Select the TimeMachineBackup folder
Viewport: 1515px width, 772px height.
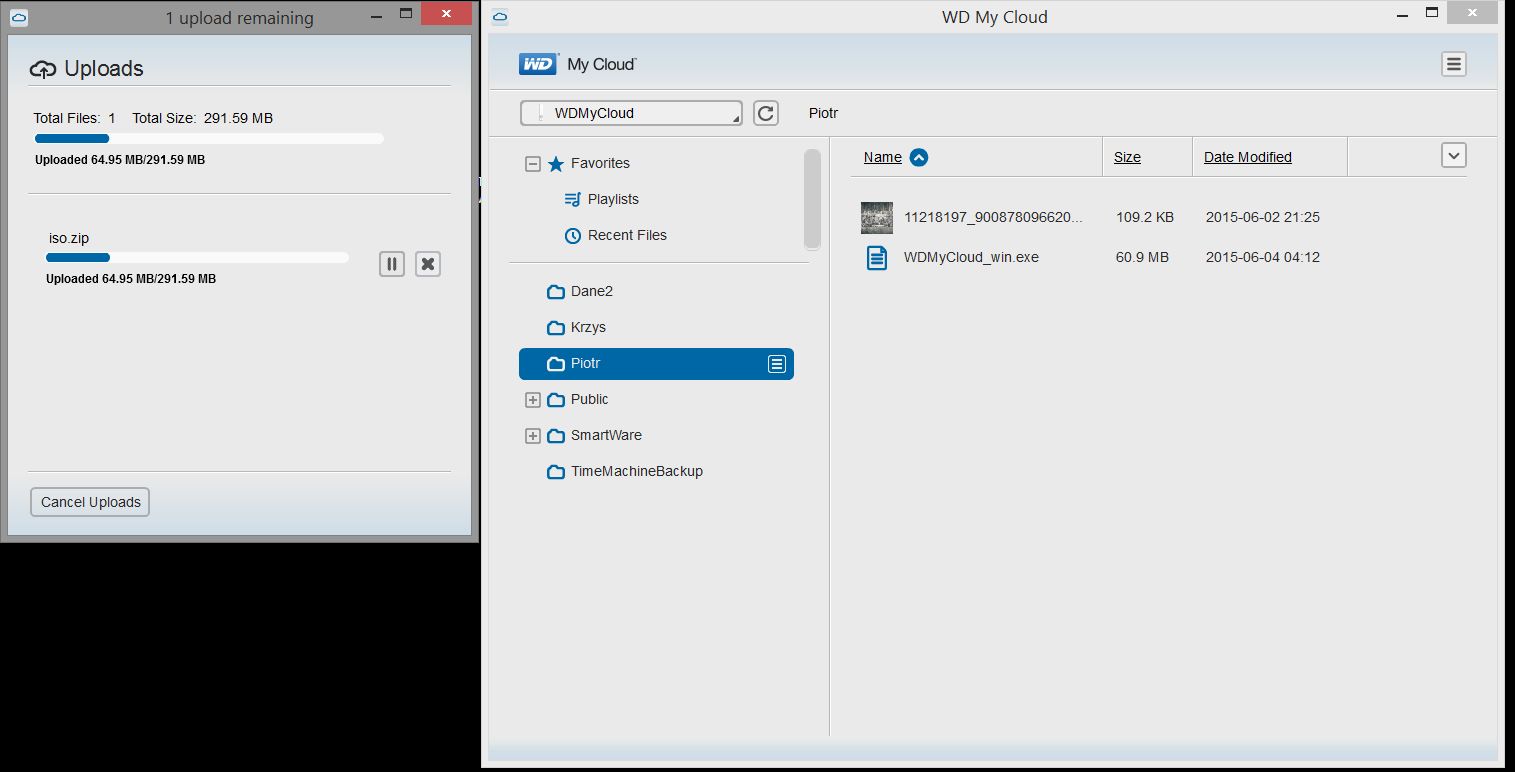coord(637,471)
